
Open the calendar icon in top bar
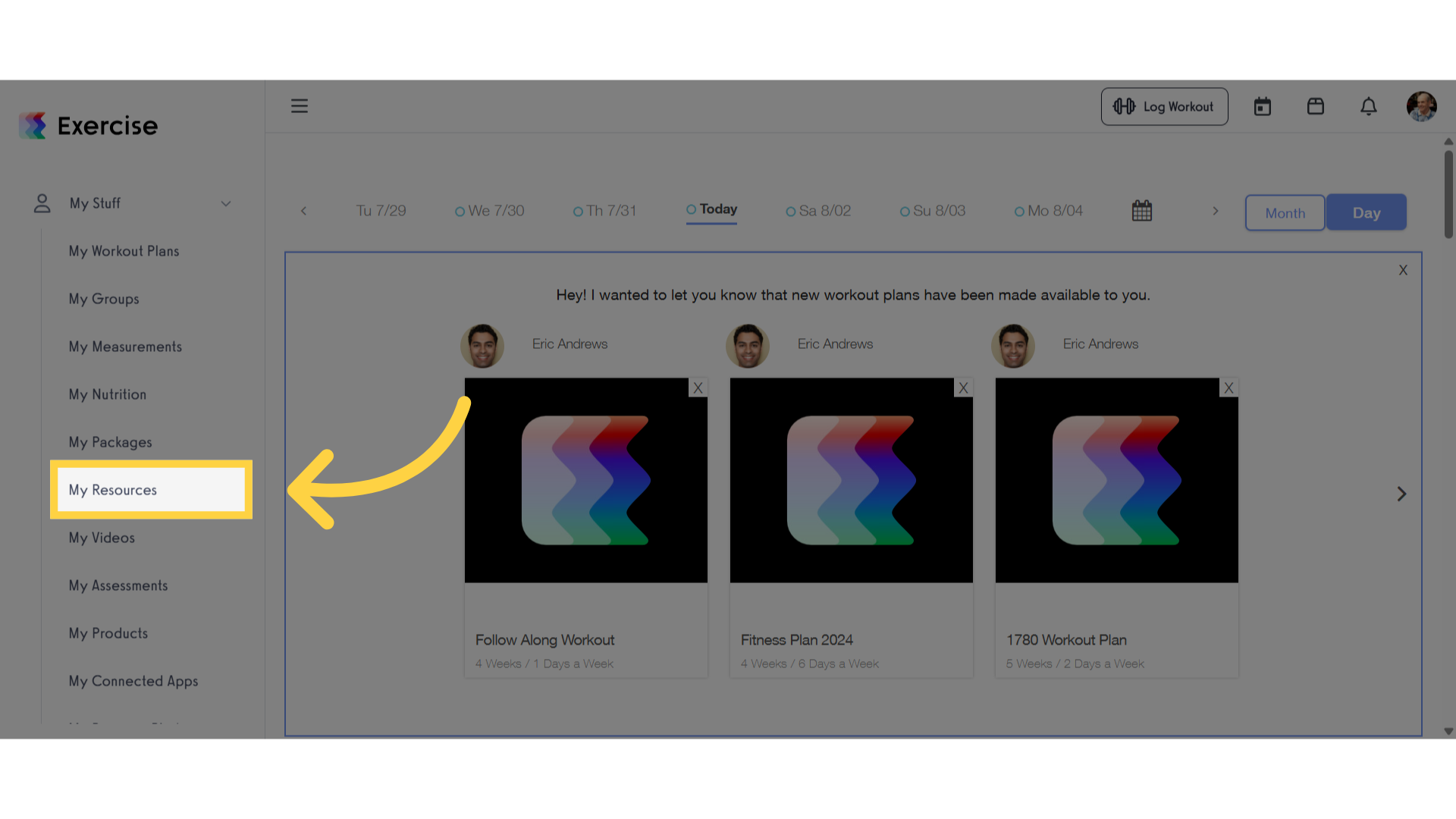1263,107
